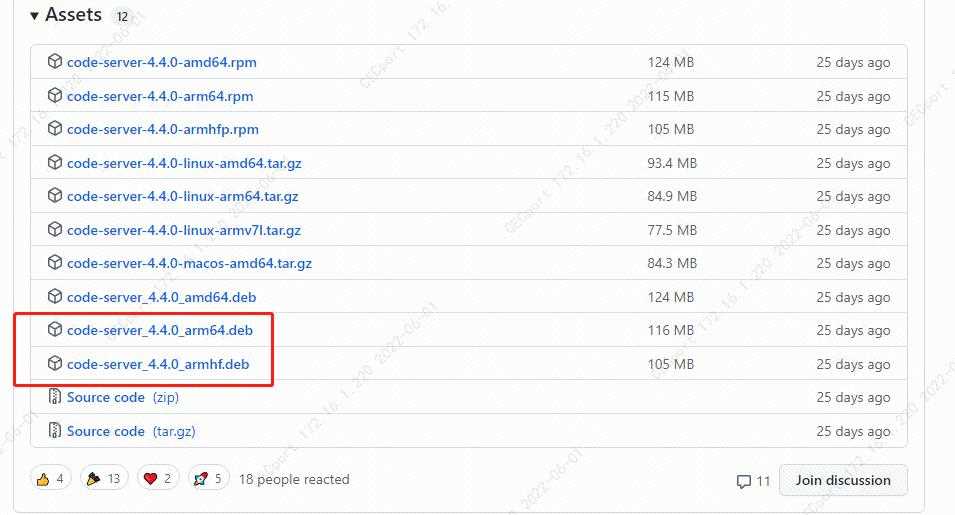Toggle the rocket reaction
The height and width of the screenshot is (515, 955).
[x=208, y=479]
